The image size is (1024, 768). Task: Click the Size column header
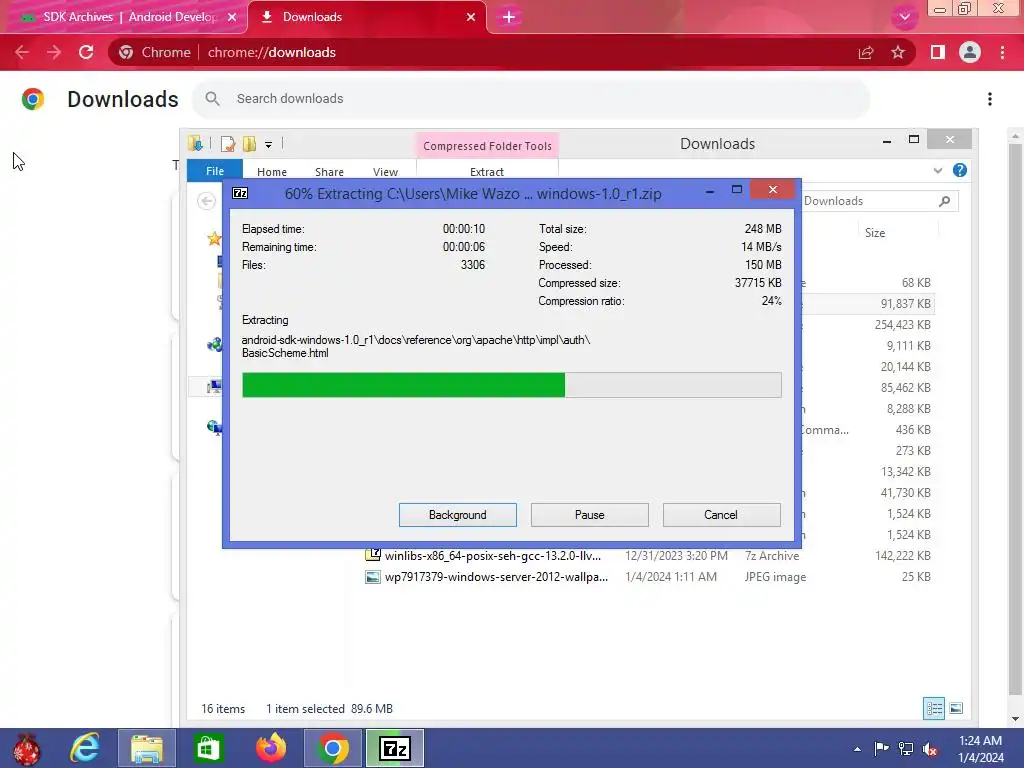point(874,233)
